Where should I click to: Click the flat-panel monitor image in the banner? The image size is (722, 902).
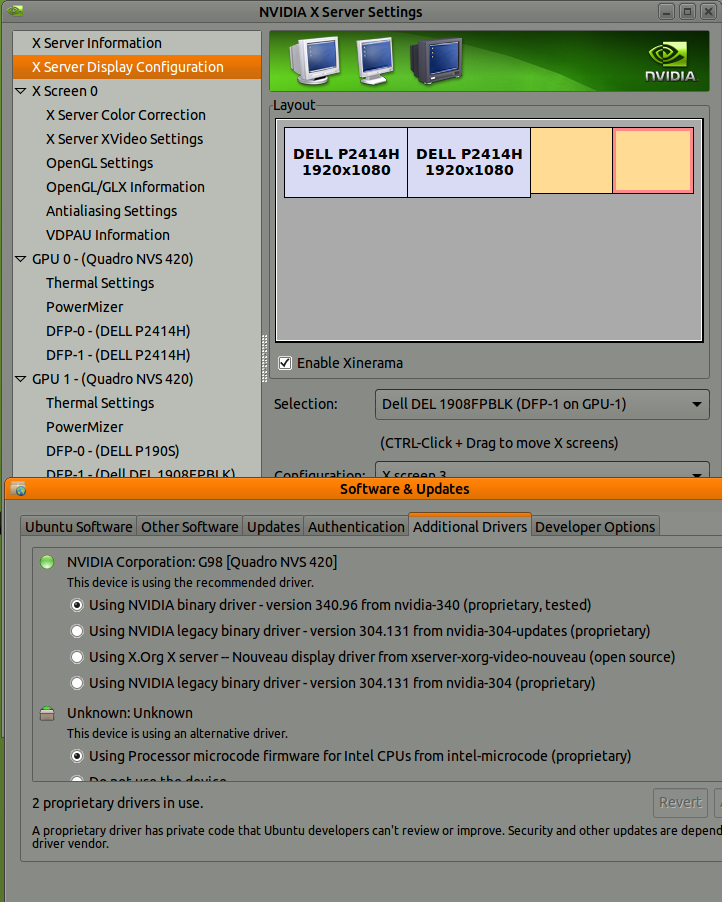tap(375, 60)
